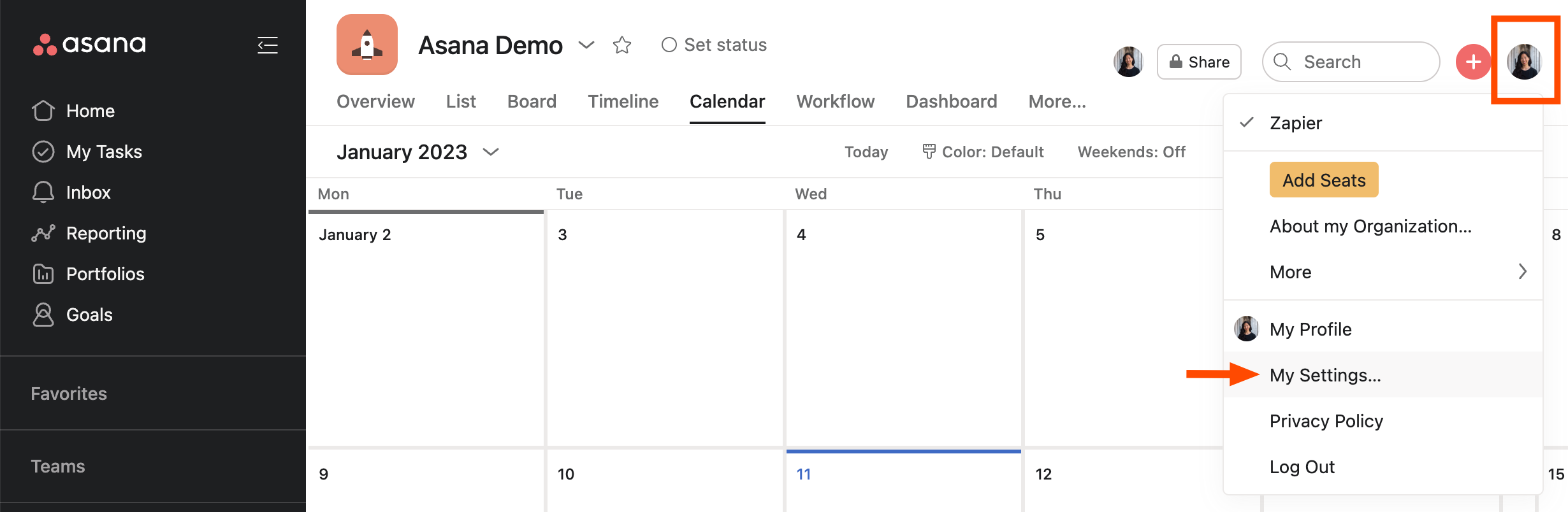Image resolution: width=1568 pixels, height=512 pixels.
Task: Open the More... tabs menu
Action: coord(1057,101)
